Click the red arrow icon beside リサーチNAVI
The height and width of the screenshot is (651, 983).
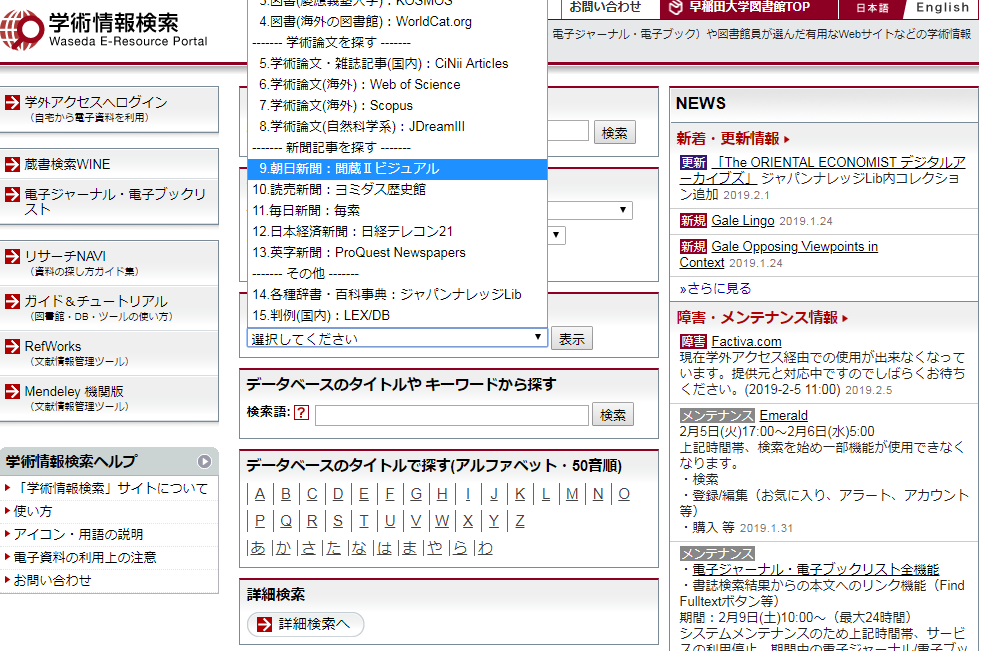point(13,256)
